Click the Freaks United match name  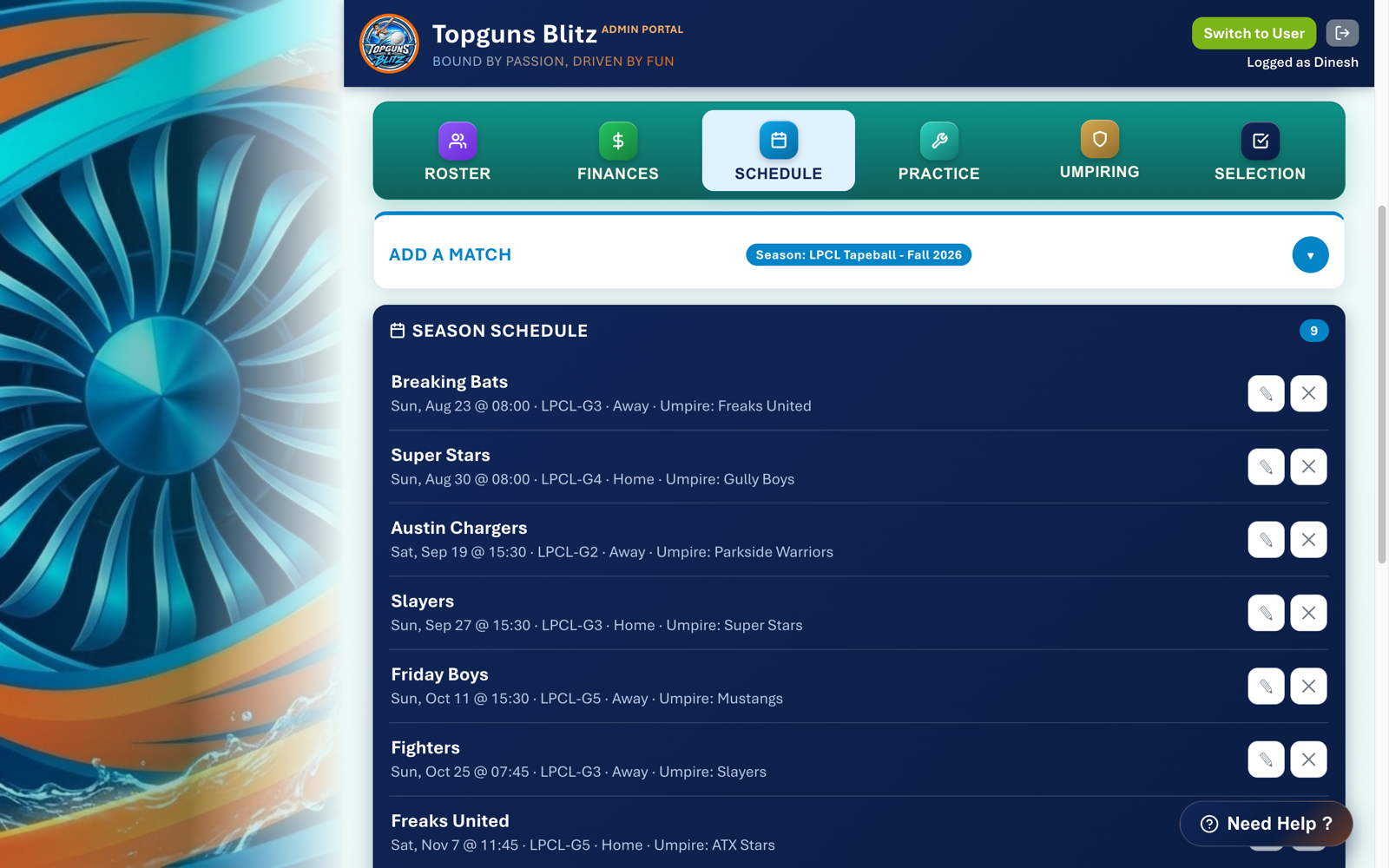(x=450, y=821)
